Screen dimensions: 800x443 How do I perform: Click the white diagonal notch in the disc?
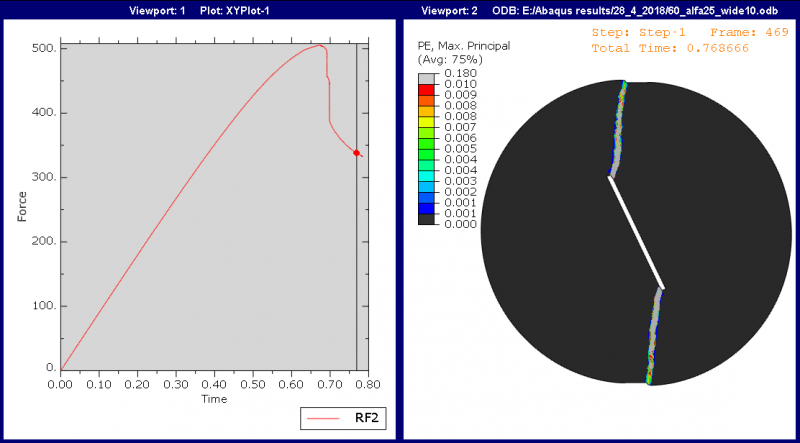(x=636, y=232)
